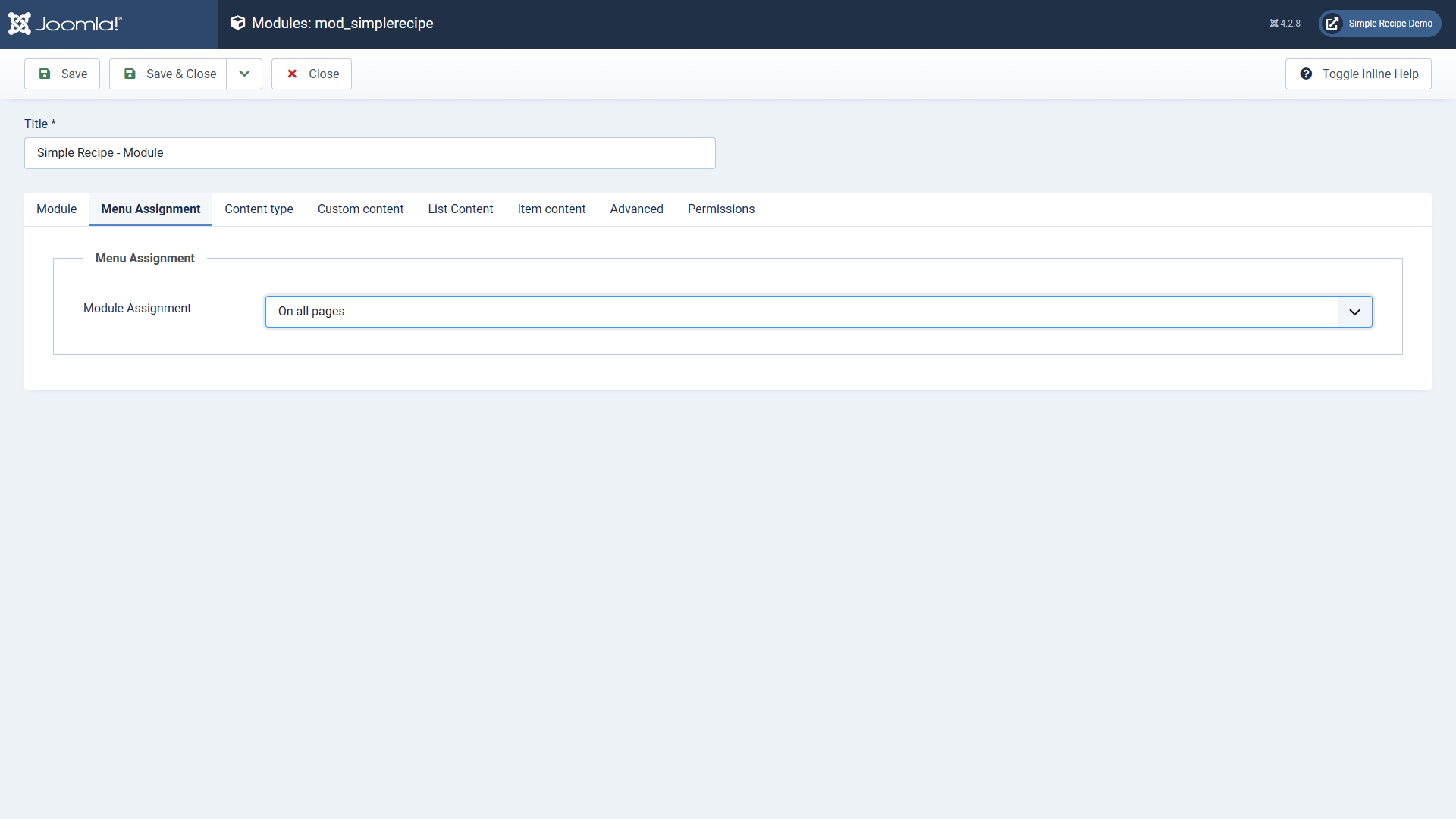Open the Content type tab
The height and width of the screenshot is (819, 1456).
point(259,209)
